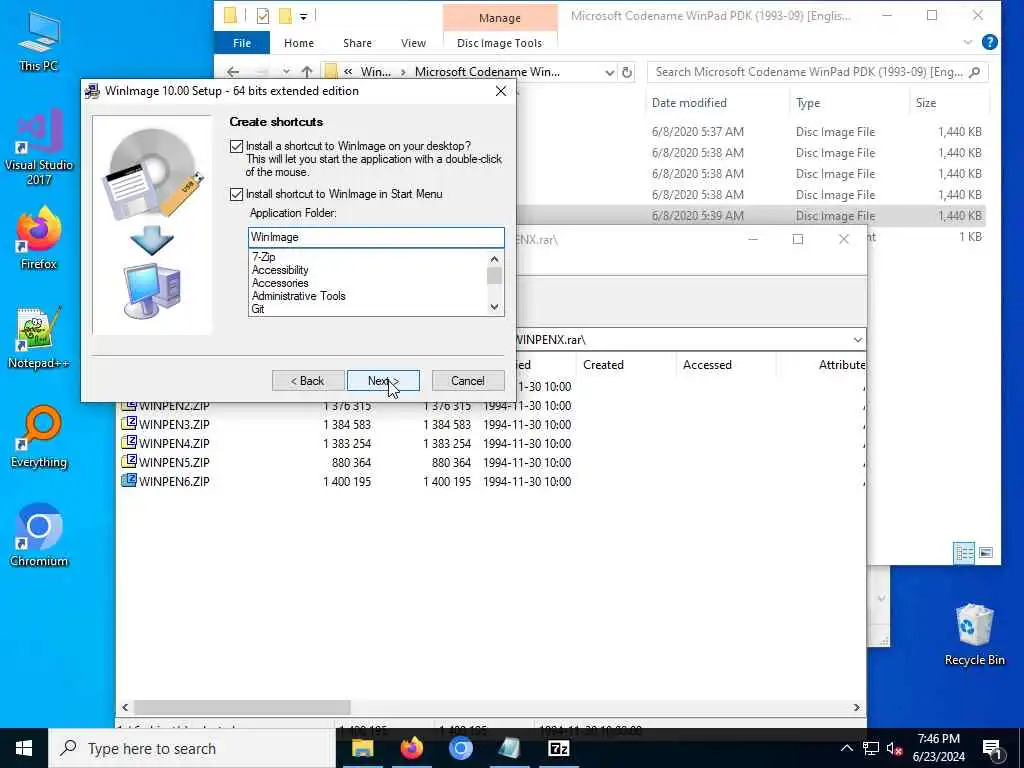1024x768 pixels.
Task: Select Administrative Tools folder entry
Action: [x=298, y=296]
